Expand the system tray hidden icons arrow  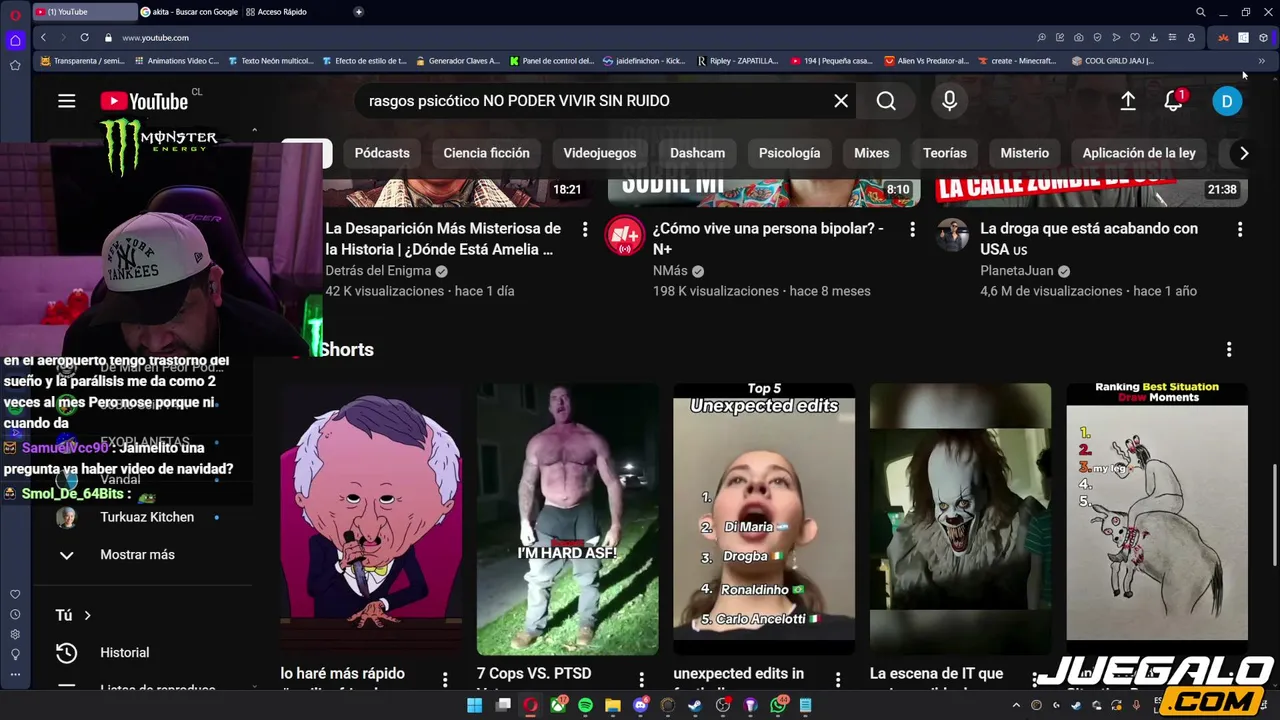click(1017, 705)
